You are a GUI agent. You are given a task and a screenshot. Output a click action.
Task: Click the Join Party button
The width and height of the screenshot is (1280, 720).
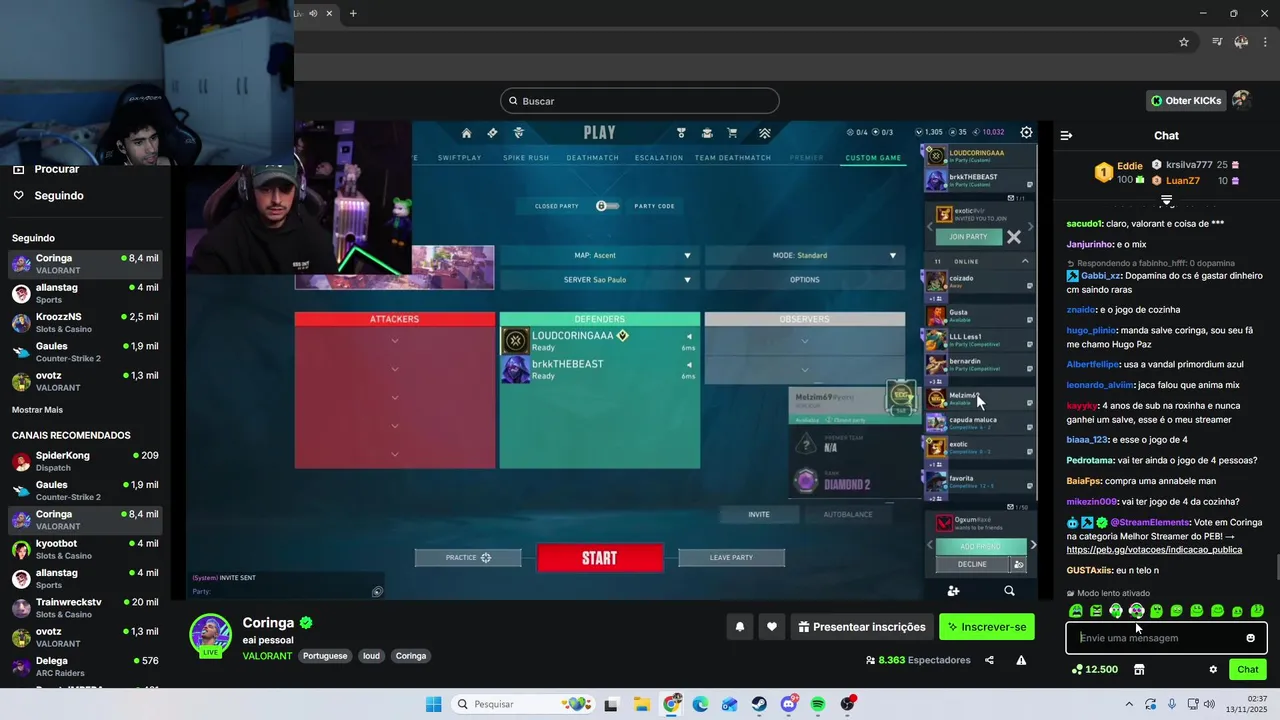(968, 237)
